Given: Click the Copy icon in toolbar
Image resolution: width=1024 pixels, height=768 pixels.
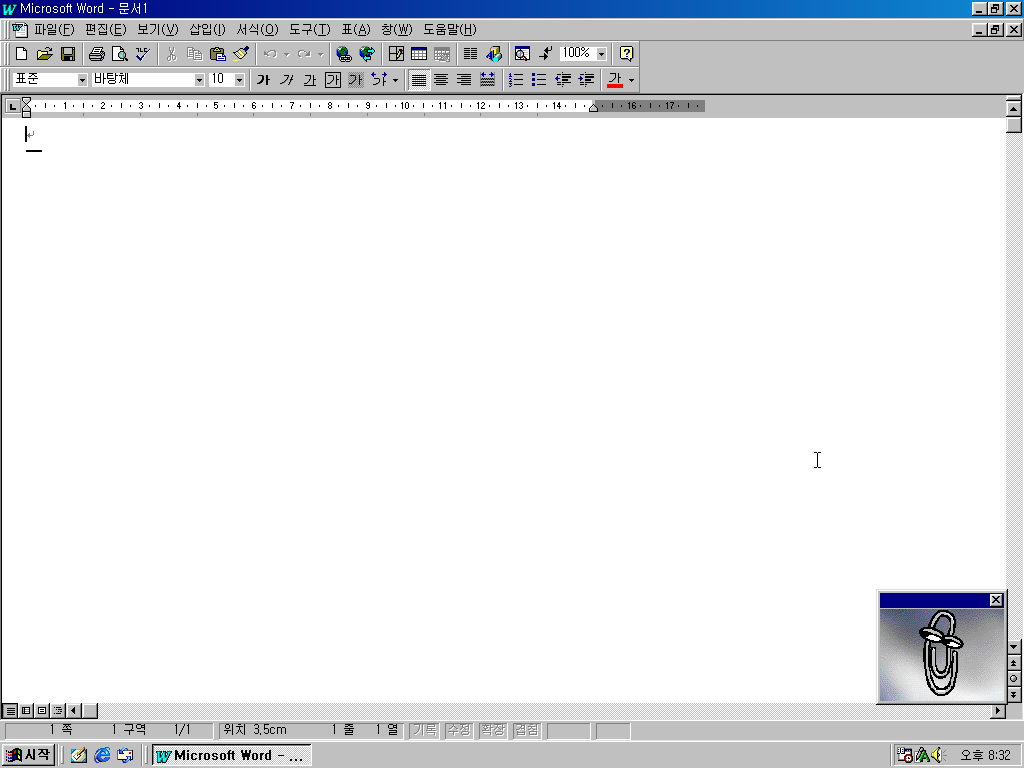Looking at the screenshot, I should (x=194, y=54).
